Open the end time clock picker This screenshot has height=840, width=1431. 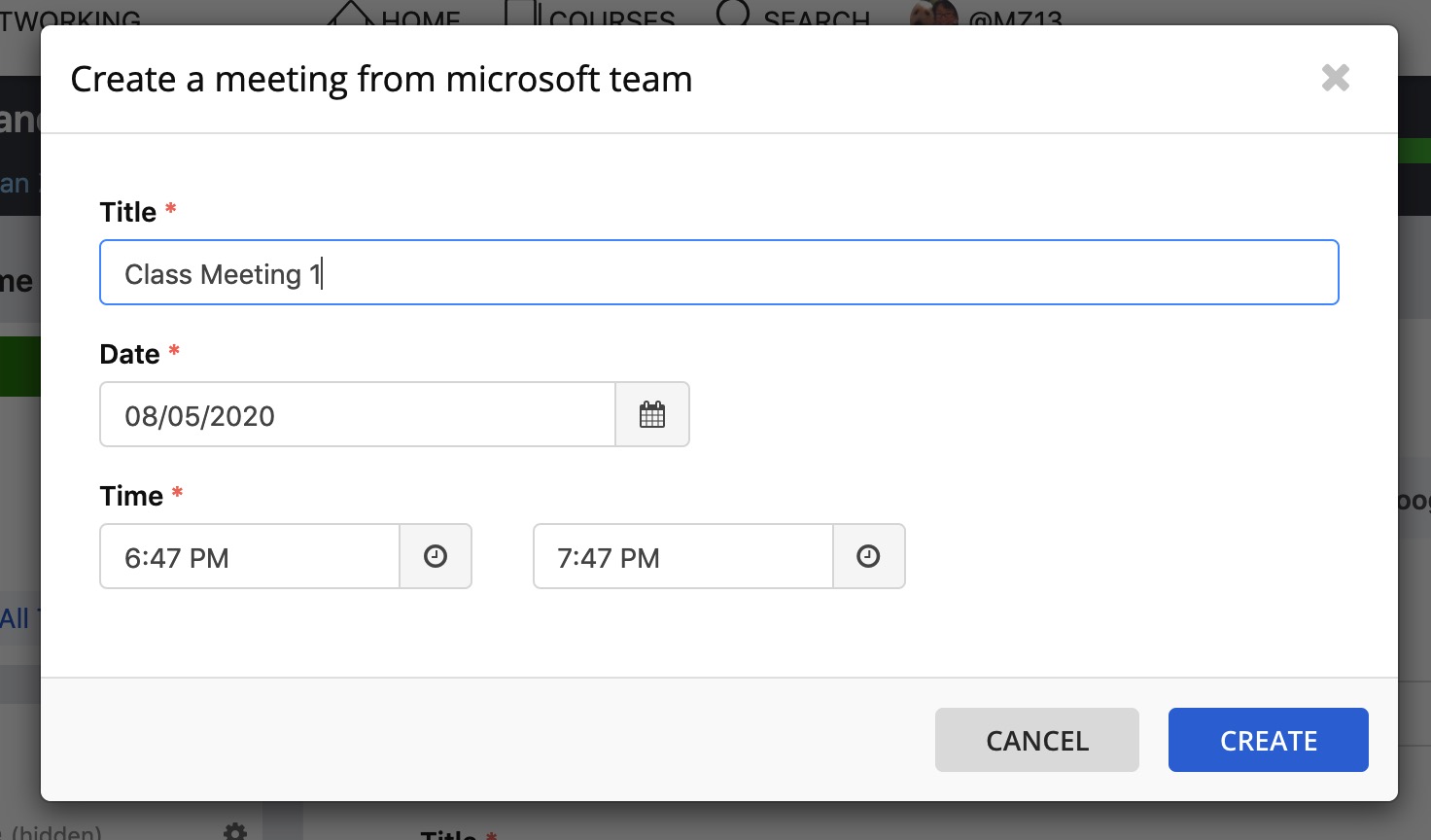[x=868, y=556]
